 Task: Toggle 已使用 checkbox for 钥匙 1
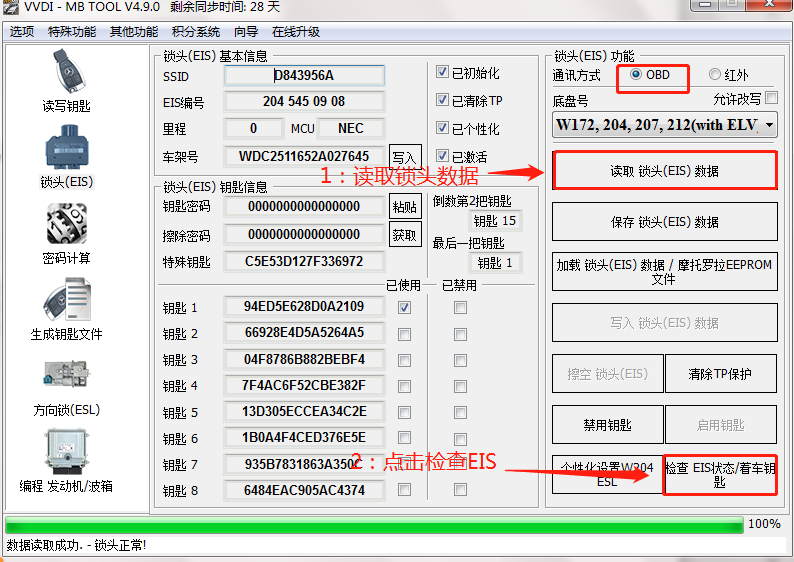click(404, 307)
